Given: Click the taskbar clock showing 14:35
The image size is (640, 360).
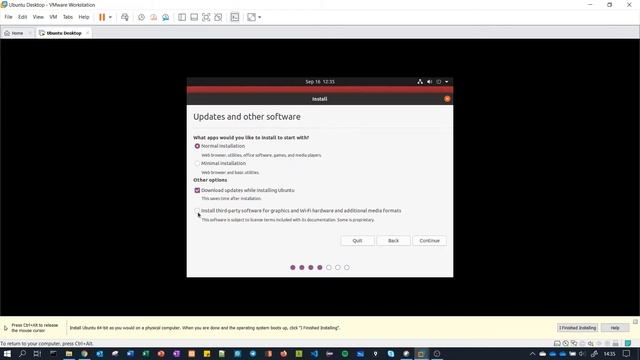Looking at the screenshot, I should pos(609,354).
